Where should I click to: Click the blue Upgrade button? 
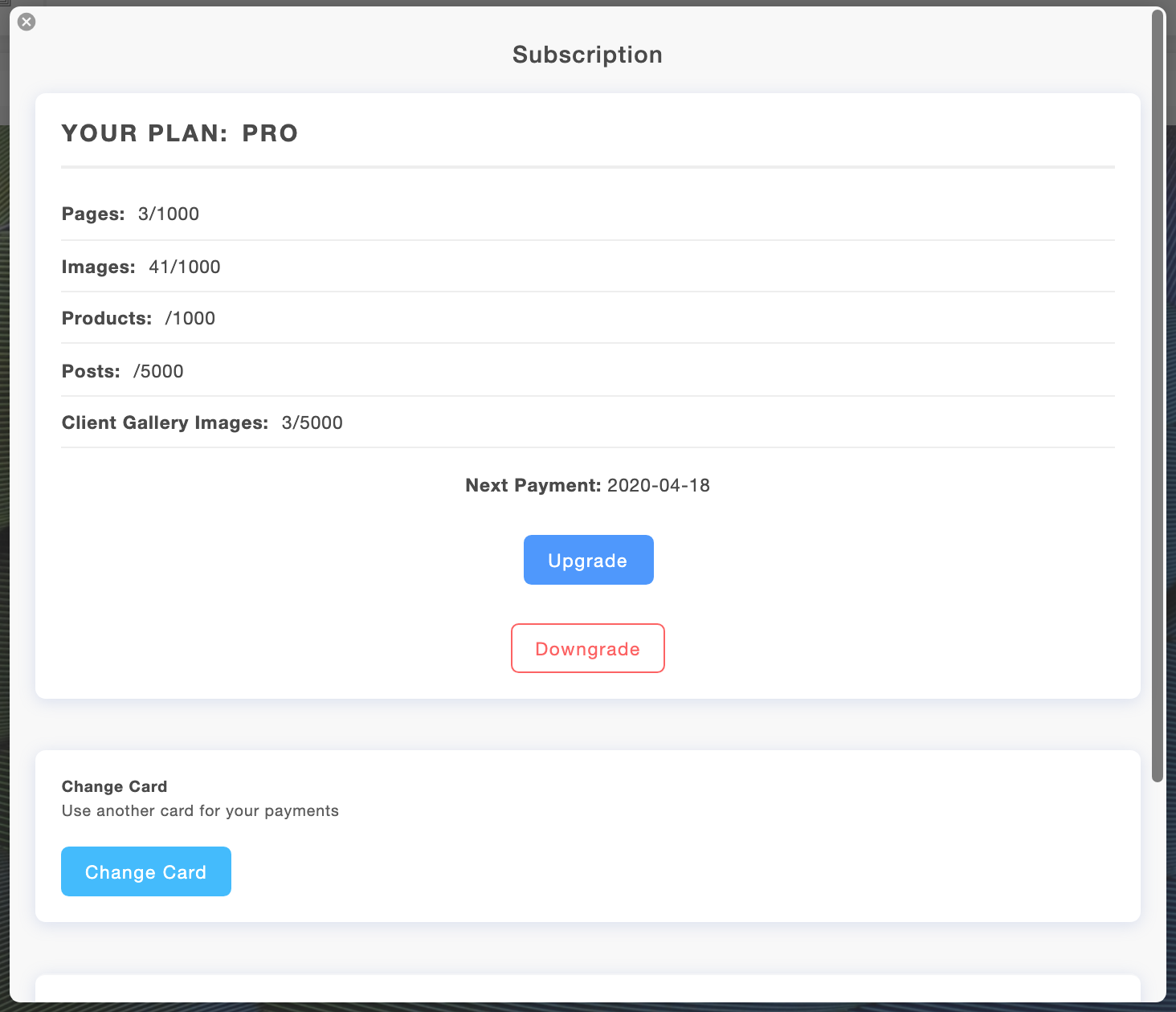(588, 560)
